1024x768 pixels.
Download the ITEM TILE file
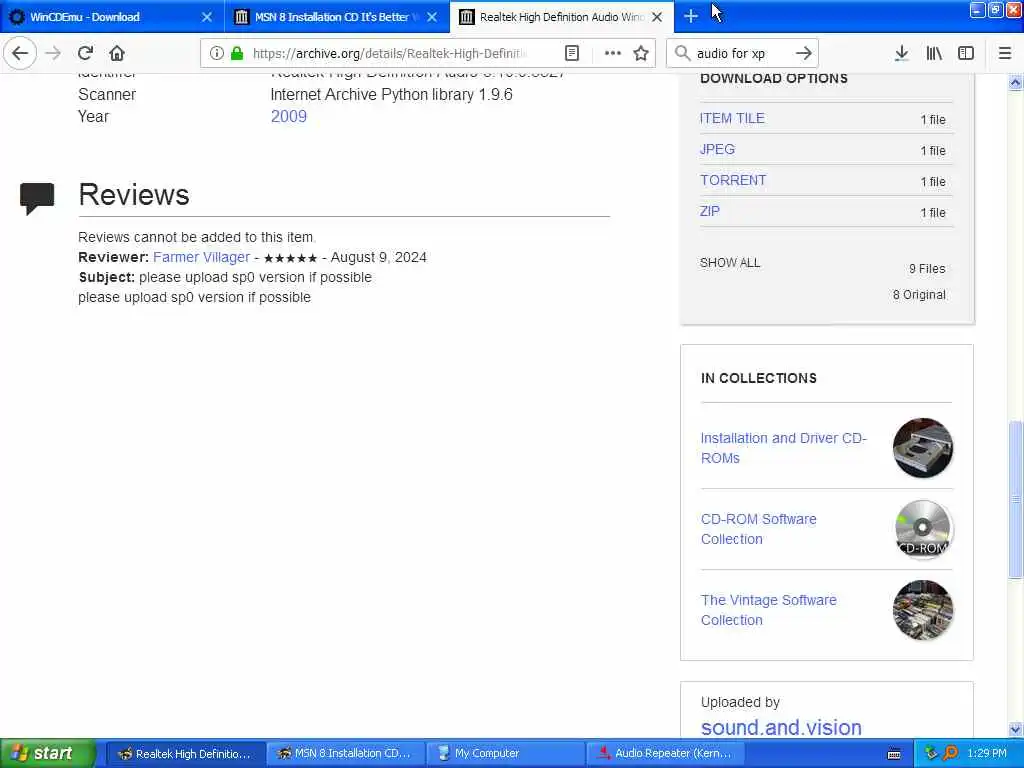(732, 118)
